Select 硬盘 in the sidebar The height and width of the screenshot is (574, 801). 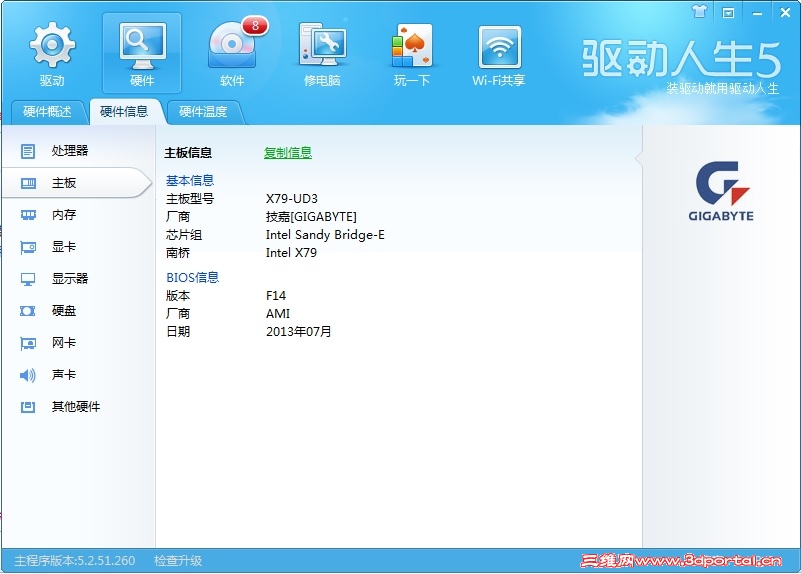64,311
